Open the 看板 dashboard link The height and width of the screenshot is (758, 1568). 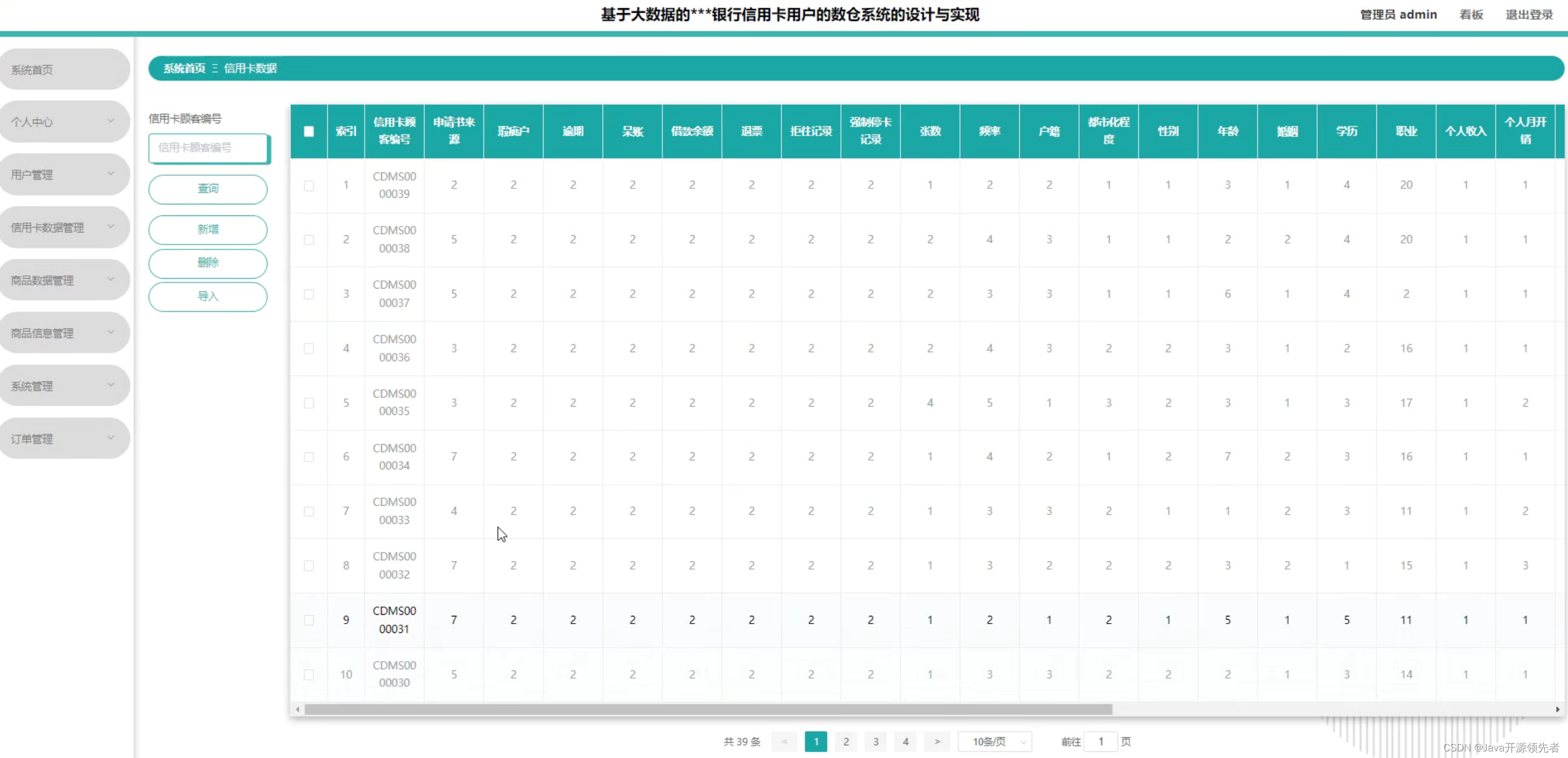pyautogui.click(x=1470, y=15)
